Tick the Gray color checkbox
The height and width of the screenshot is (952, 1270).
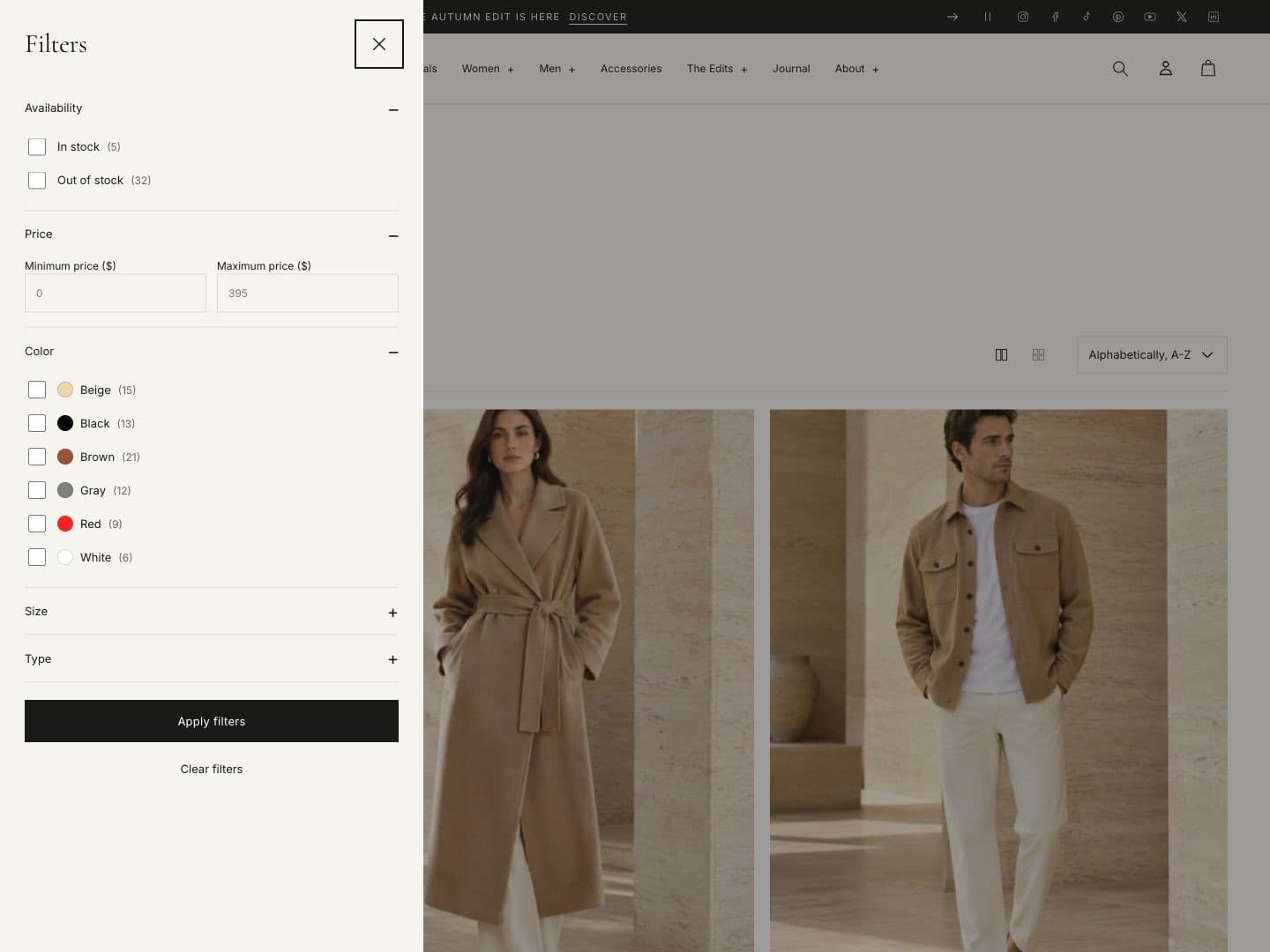click(37, 490)
